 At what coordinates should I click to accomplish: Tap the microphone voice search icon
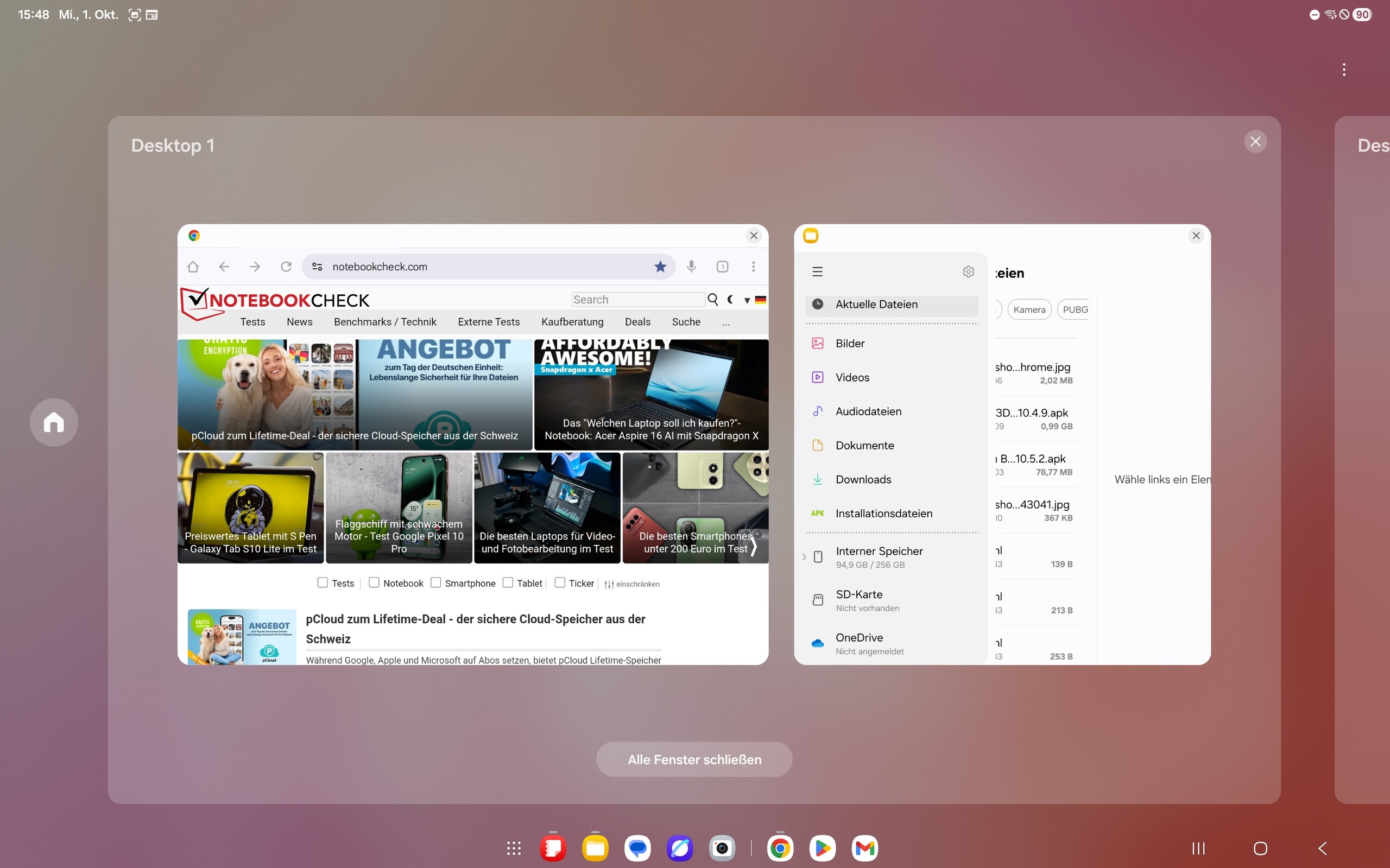pyautogui.click(x=691, y=267)
